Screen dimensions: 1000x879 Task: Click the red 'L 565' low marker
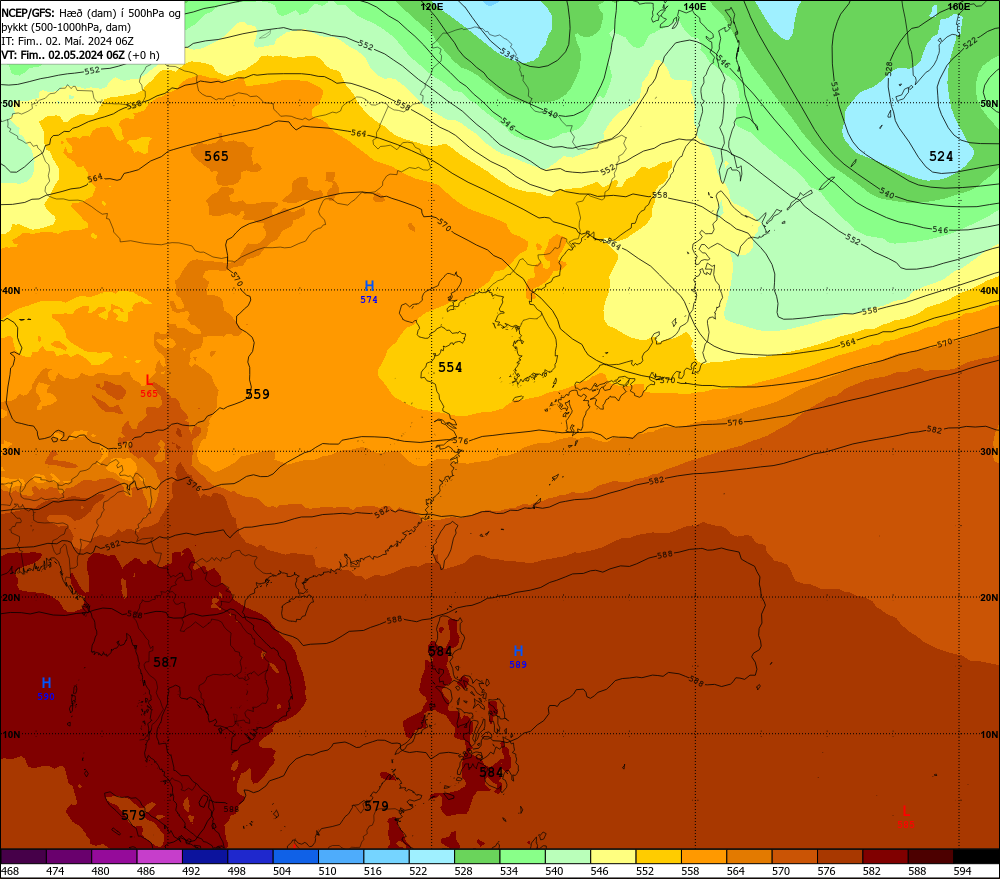click(149, 386)
